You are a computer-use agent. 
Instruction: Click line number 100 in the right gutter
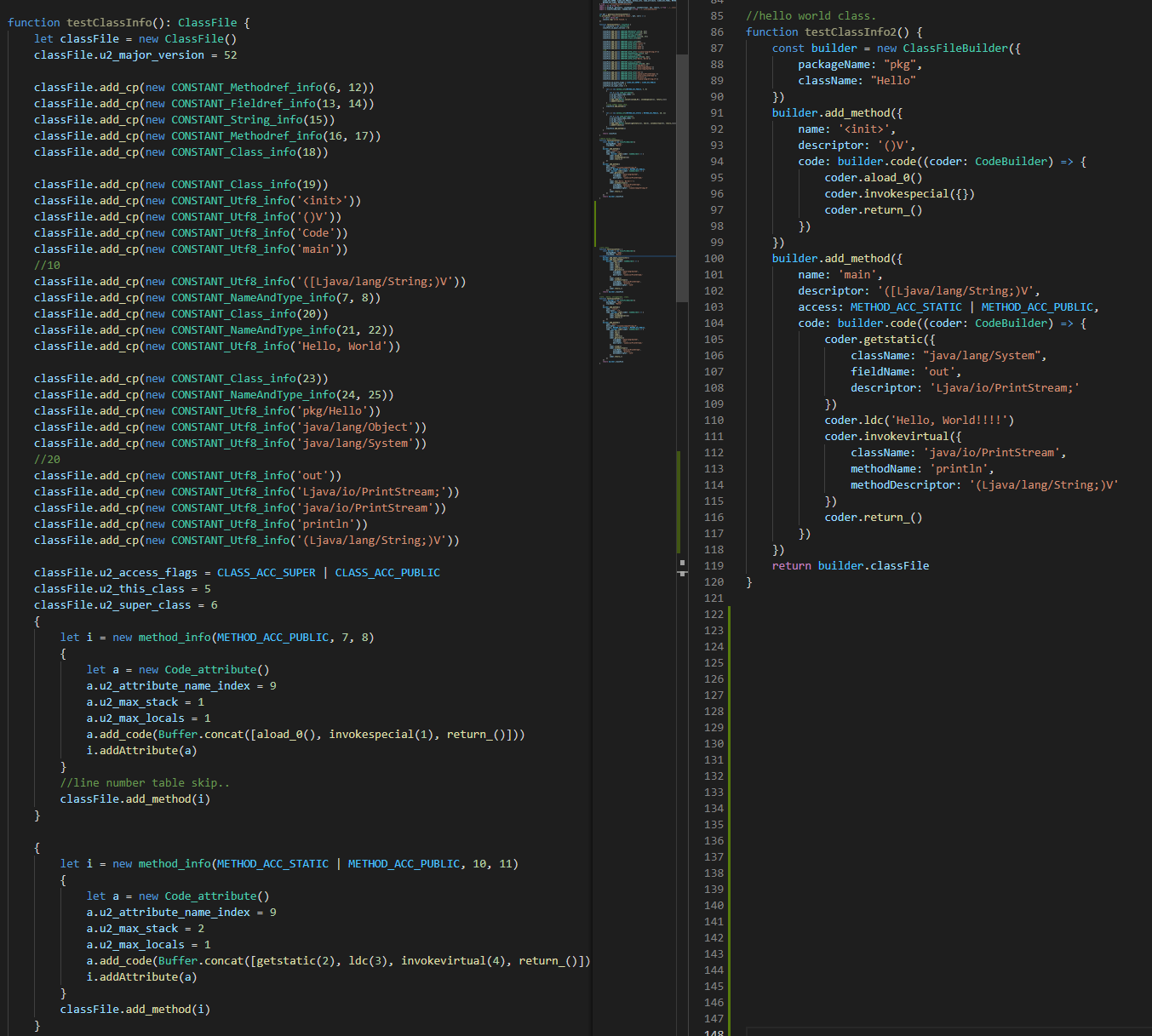pyautogui.click(x=714, y=259)
